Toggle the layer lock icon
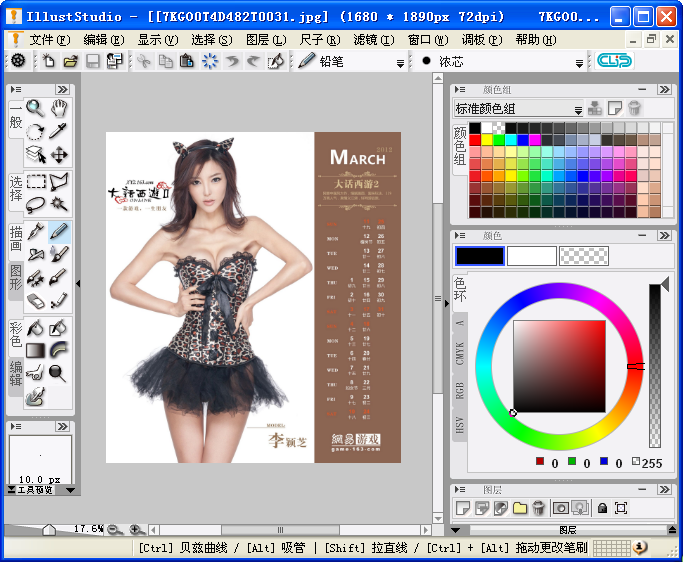The height and width of the screenshot is (562, 683). point(602,508)
